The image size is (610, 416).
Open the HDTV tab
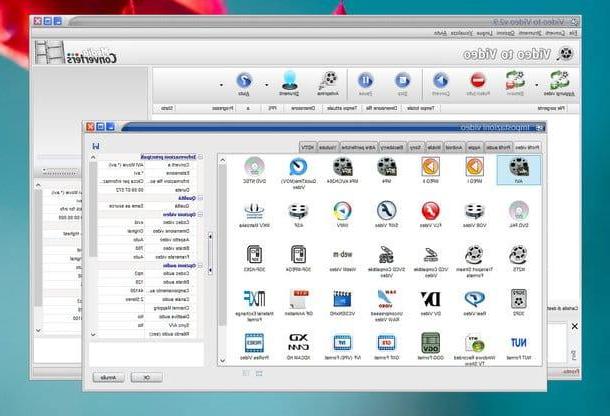[308, 147]
